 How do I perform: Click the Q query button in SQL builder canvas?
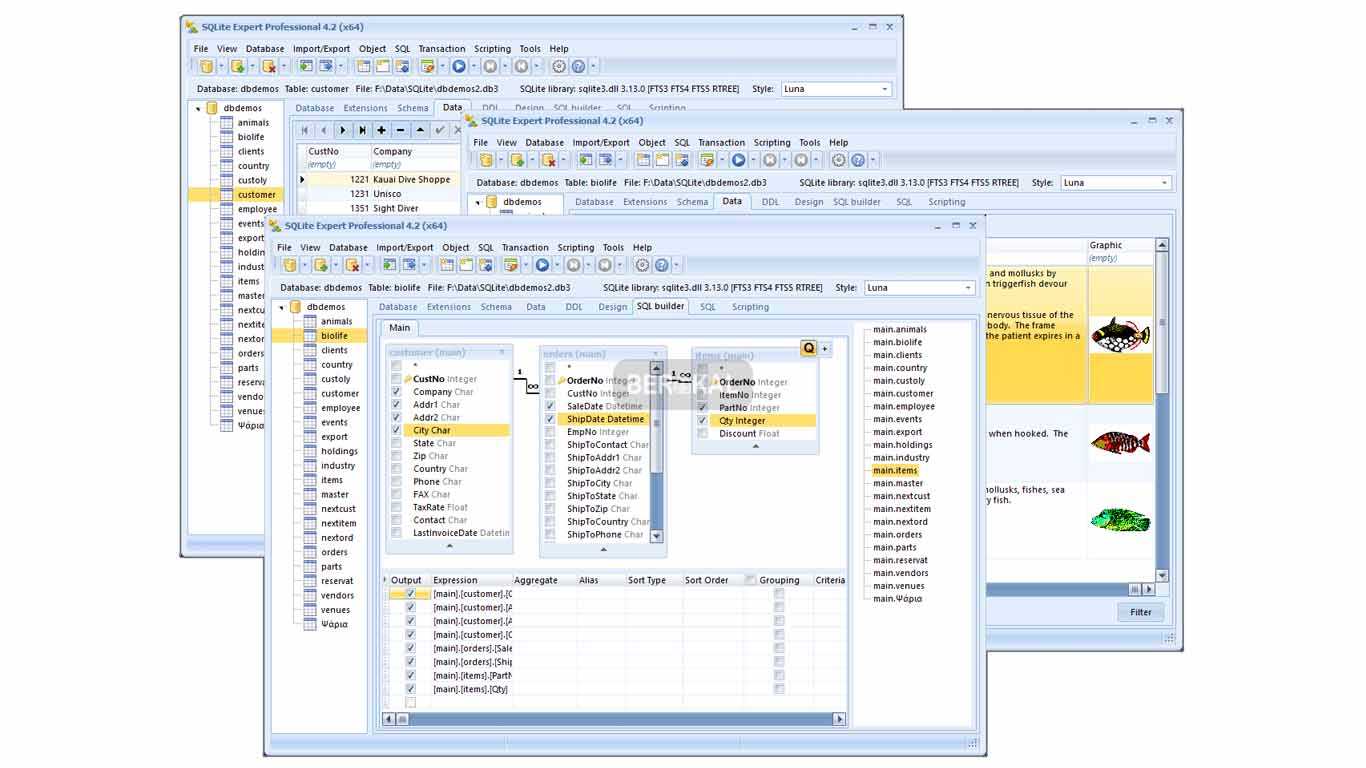pyautogui.click(x=809, y=348)
